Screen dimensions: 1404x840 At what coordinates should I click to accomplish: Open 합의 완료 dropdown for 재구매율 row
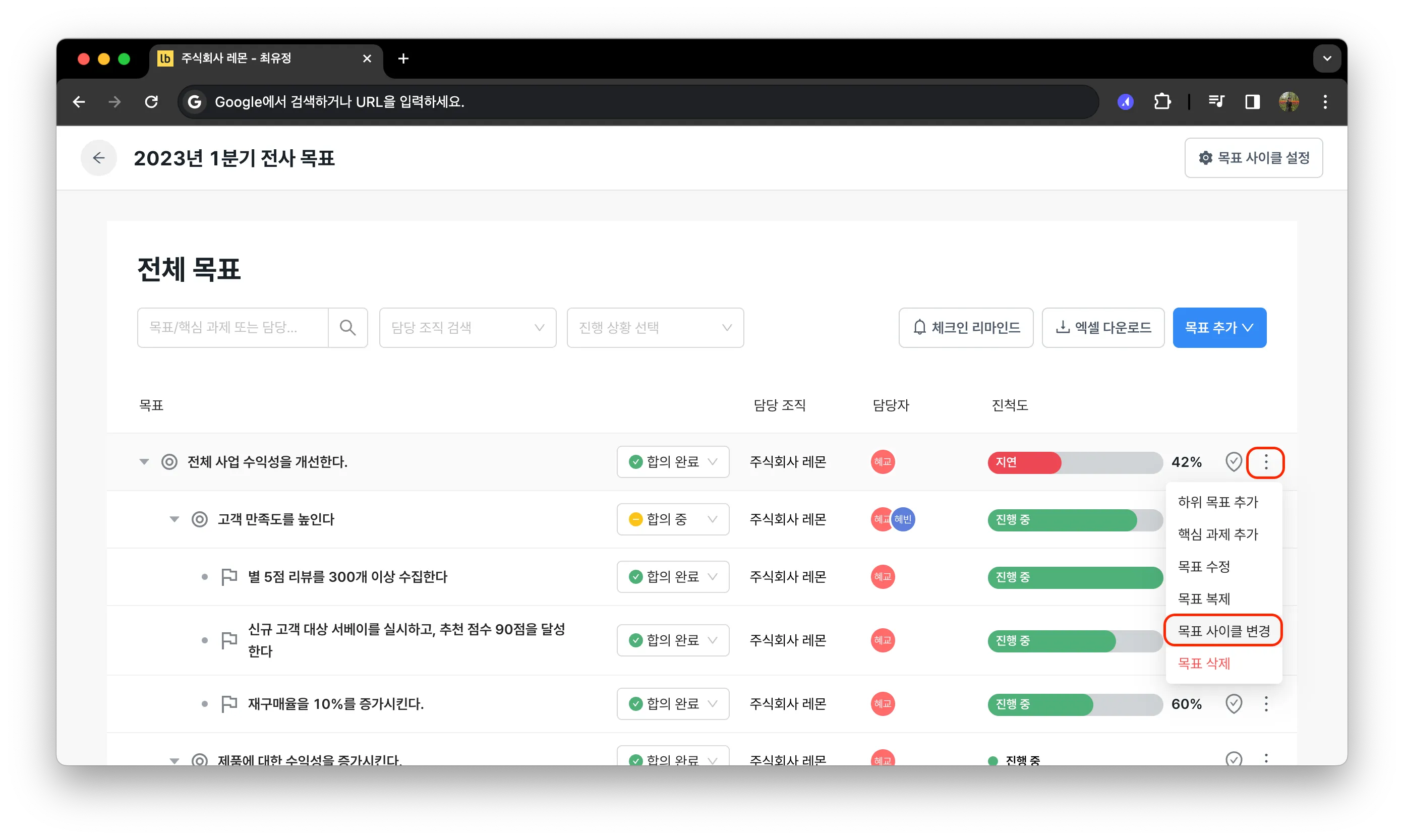point(673,703)
